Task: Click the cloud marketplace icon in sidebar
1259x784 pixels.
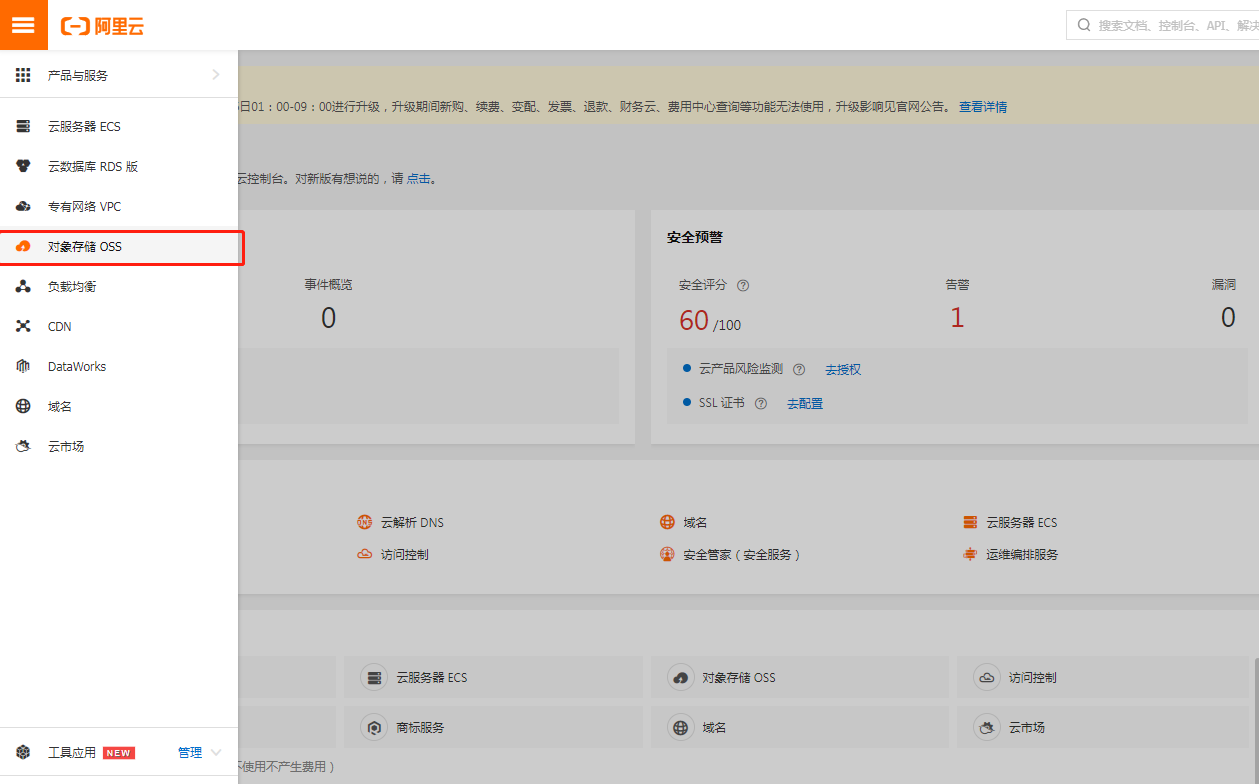Action: point(23,447)
